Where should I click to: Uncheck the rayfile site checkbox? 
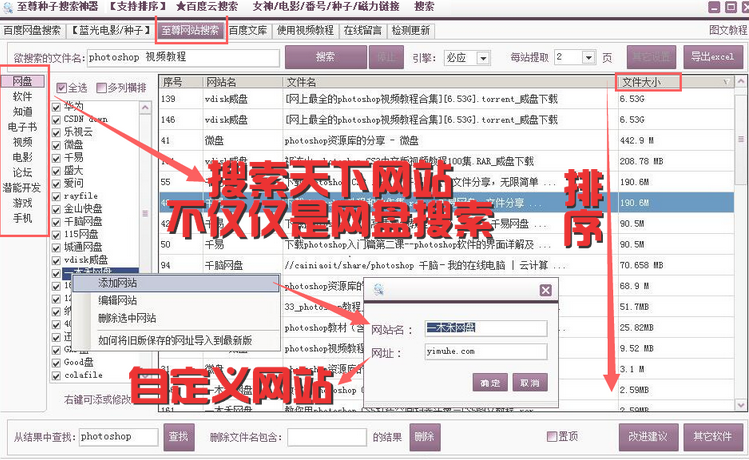coord(56,196)
